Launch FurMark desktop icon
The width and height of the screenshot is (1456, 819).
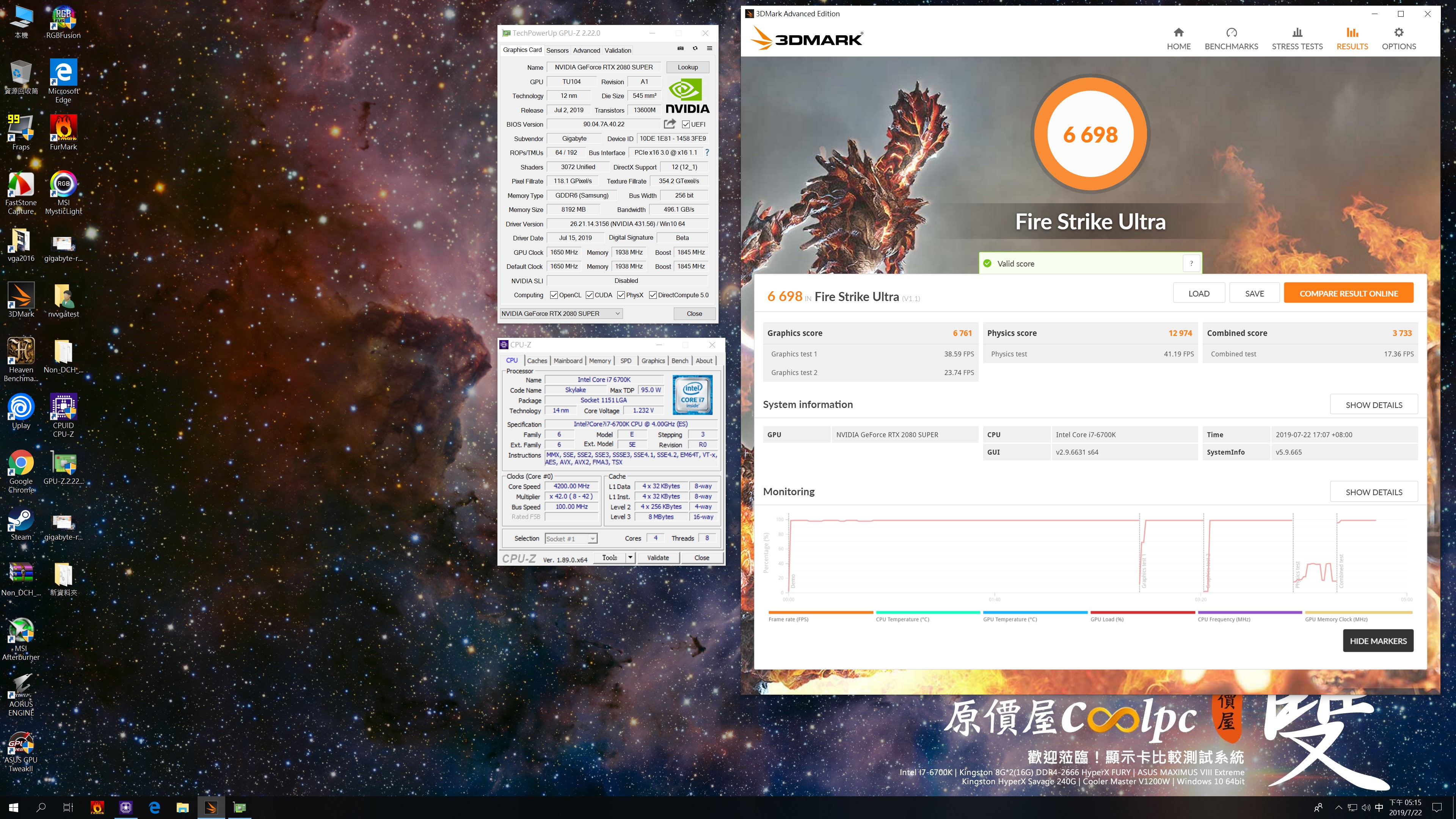(x=63, y=132)
